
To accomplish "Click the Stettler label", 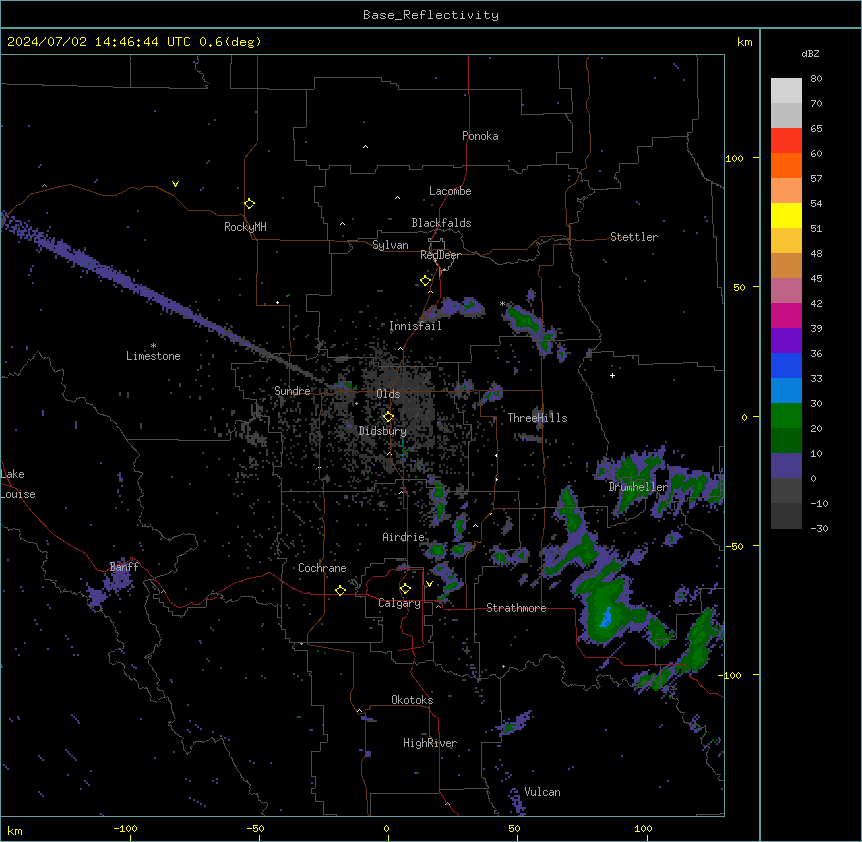I will pyautogui.click(x=634, y=237).
